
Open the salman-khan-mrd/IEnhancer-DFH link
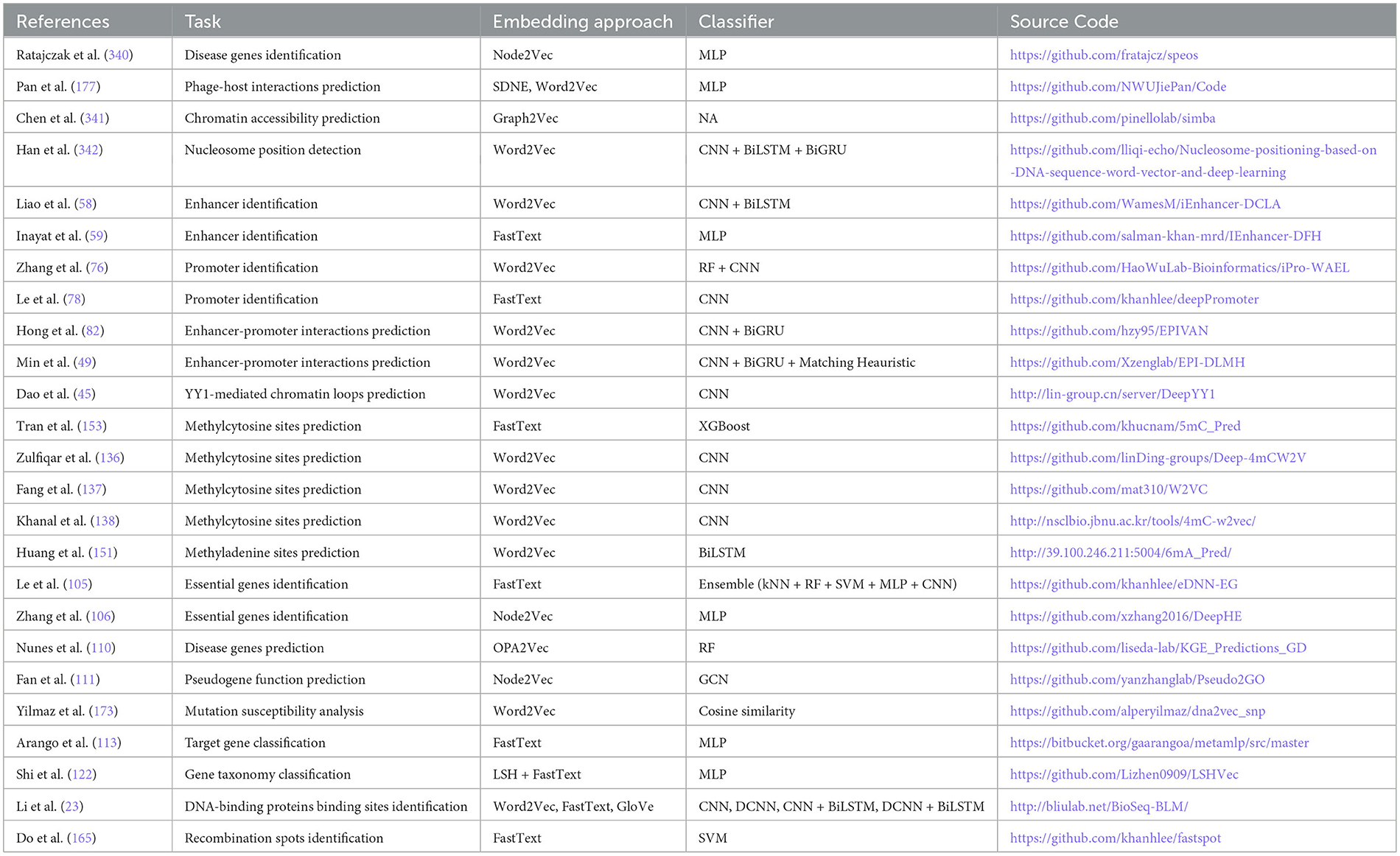coord(1165,236)
